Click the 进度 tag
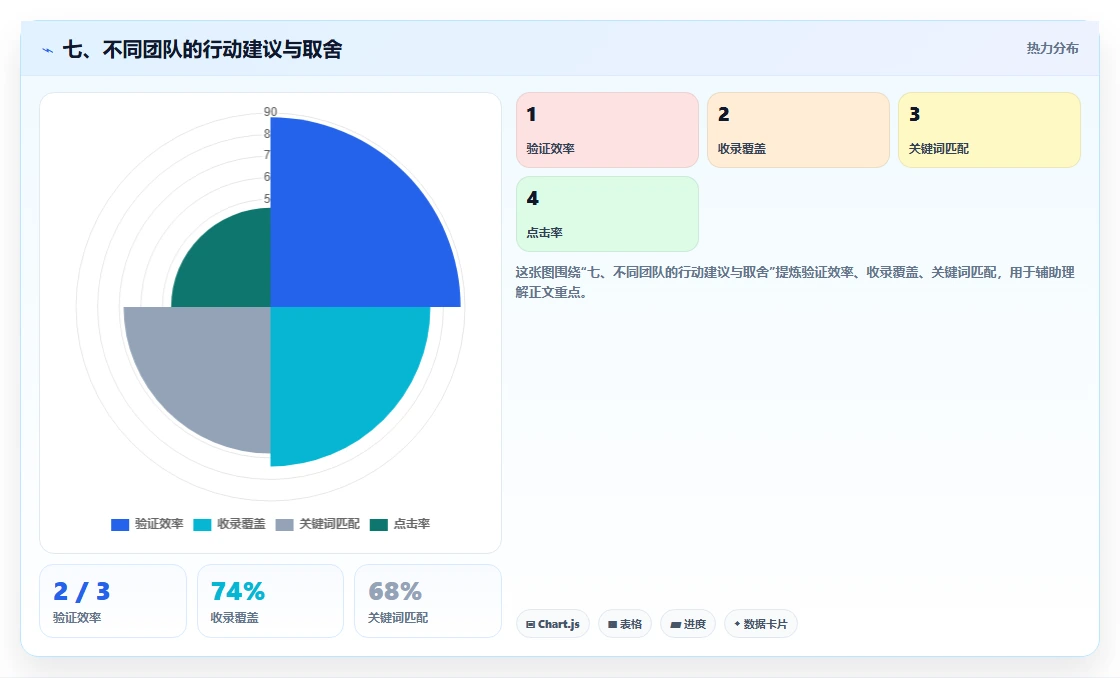This screenshot has width=1120, height=678. coord(688,624)
